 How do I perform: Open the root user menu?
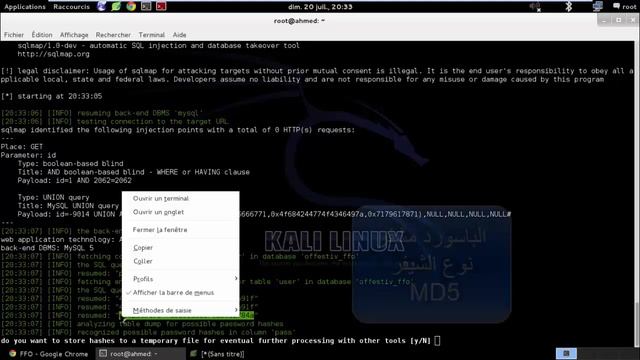pyautogui.click(x=624, y=7)
